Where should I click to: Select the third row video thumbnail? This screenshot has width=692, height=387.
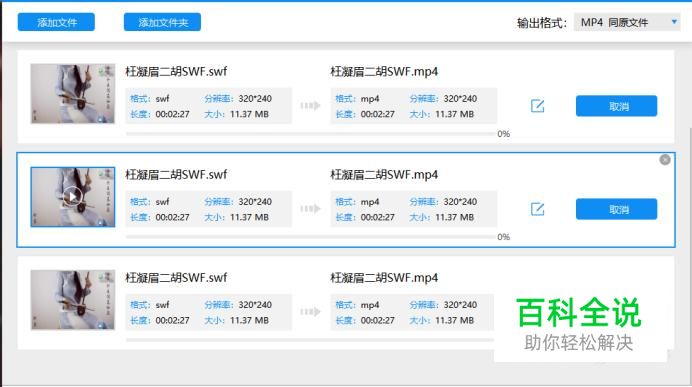(73, 300)
